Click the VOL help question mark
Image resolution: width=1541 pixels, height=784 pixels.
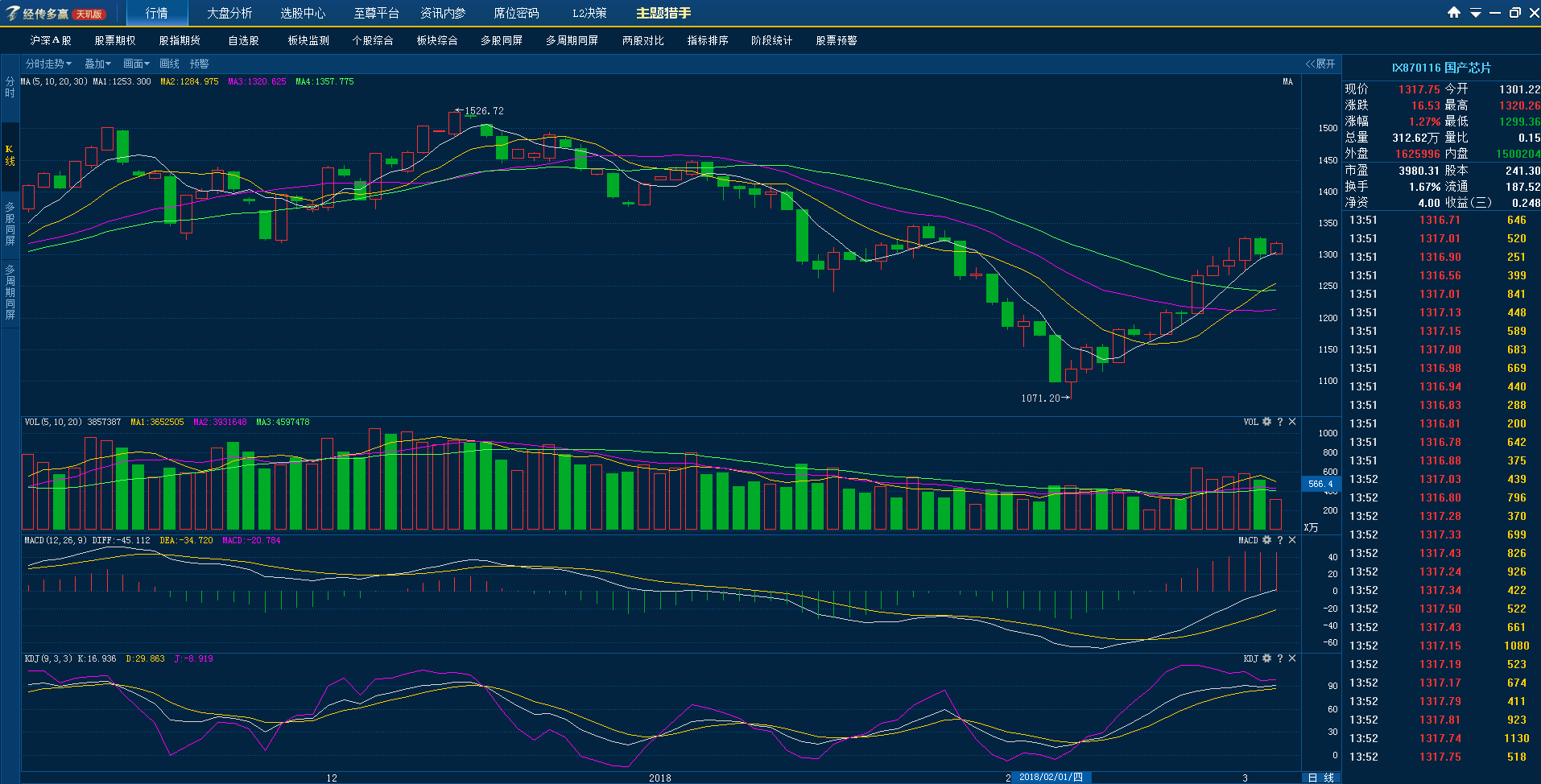(1279, 422)
